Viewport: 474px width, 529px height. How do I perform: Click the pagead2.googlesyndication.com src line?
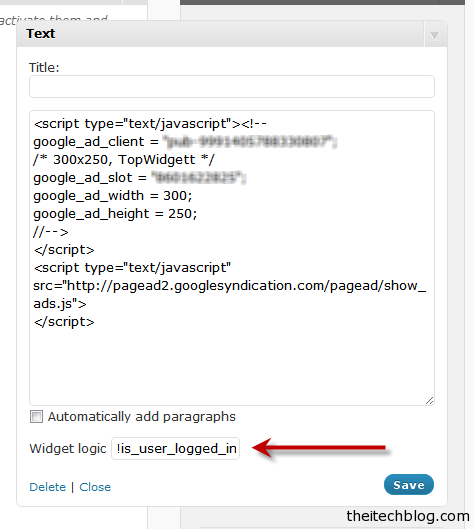230,286
